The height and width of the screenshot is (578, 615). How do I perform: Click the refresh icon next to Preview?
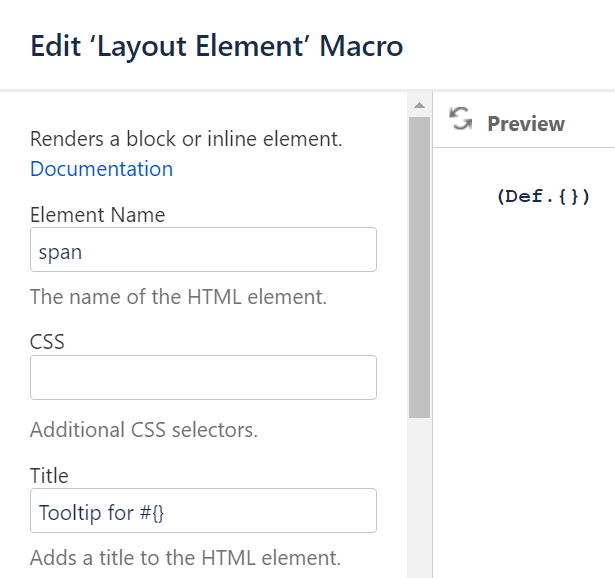(461, 120)
